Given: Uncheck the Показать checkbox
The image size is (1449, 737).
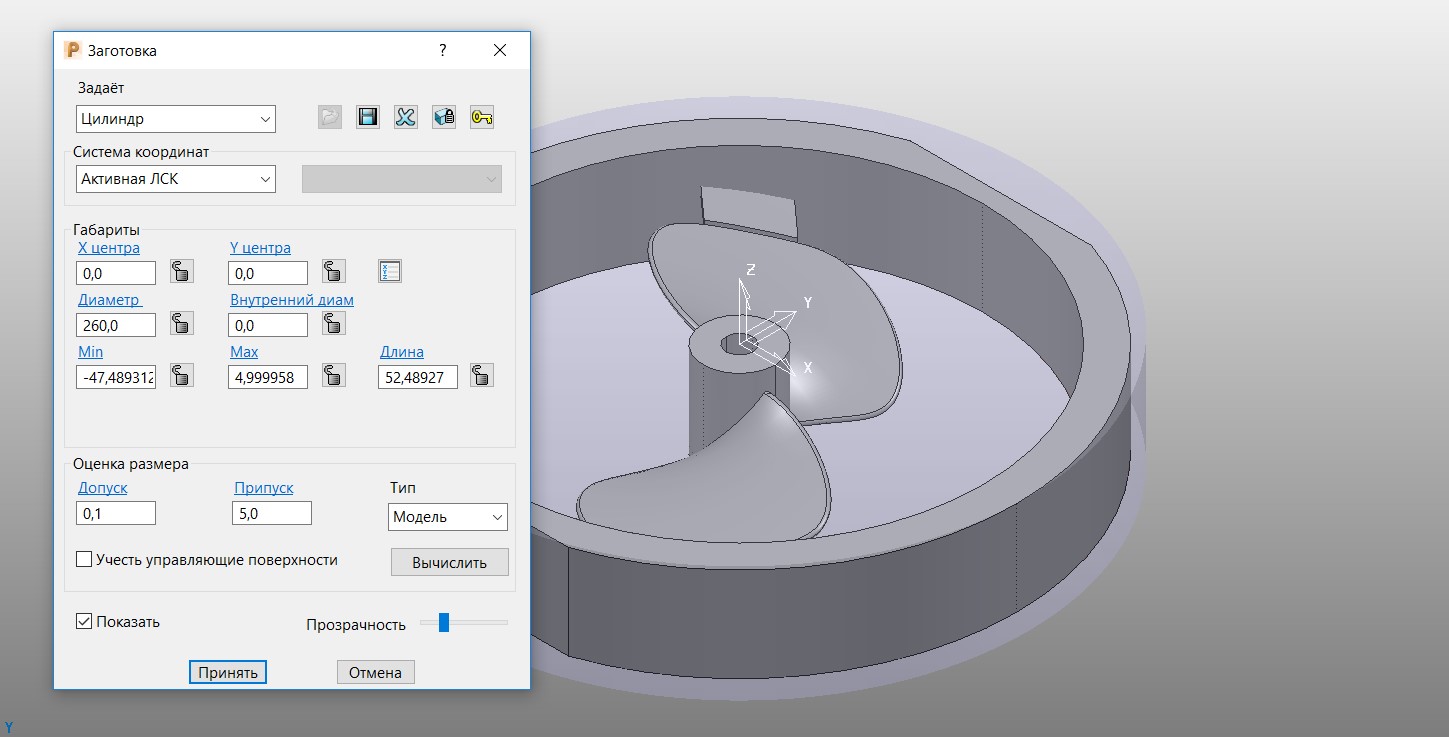Looking at the screenshot, I should click(x=84, y=622).
